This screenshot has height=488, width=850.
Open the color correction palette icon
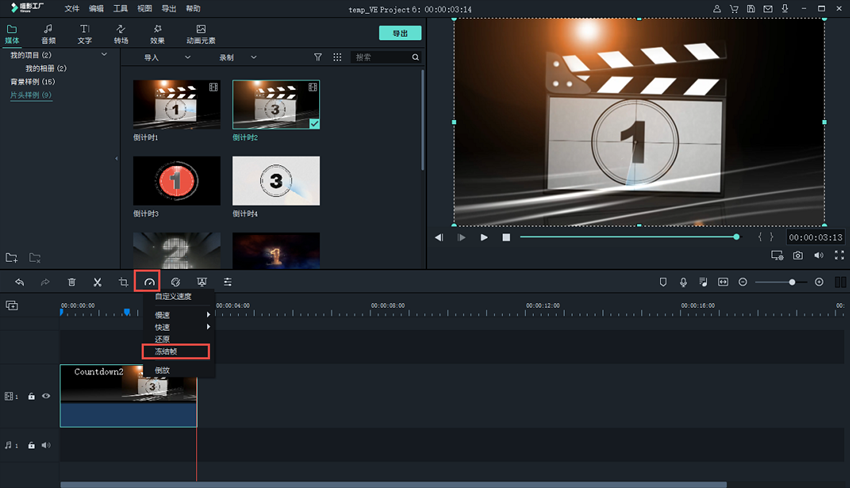[175, 283]
